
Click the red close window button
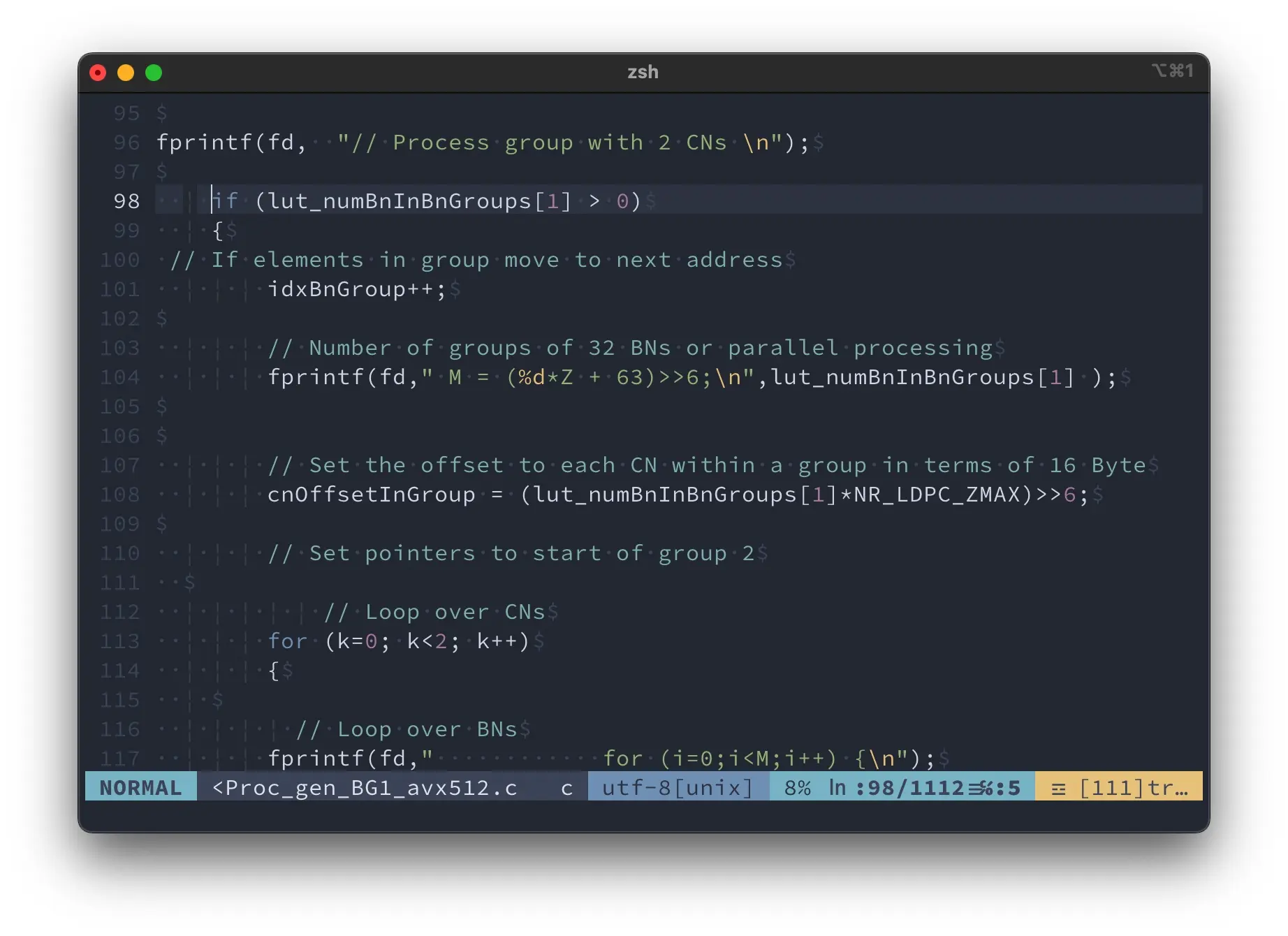[x=98, y=73]
